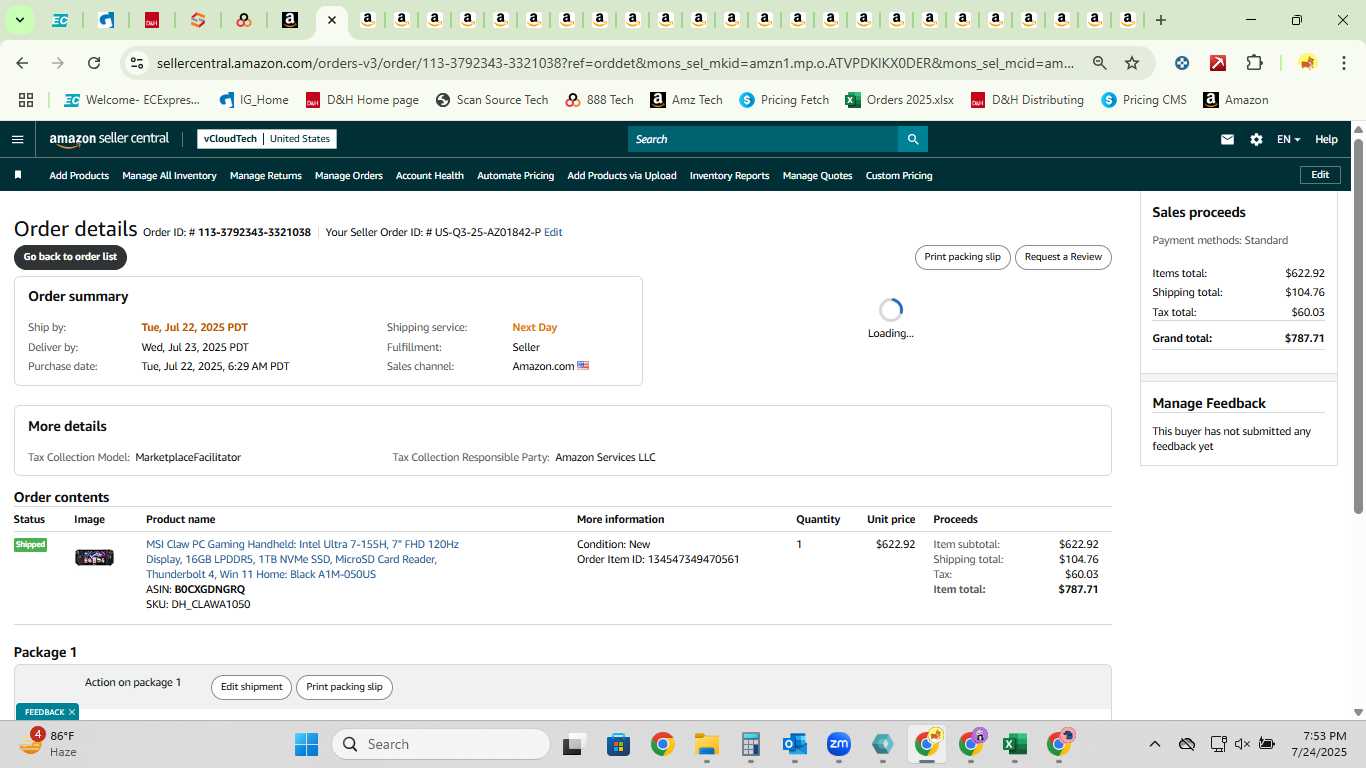Open the Chrome apps grid in bookmarks bar
Screen dimensions: 1366x768
(26, 100)
